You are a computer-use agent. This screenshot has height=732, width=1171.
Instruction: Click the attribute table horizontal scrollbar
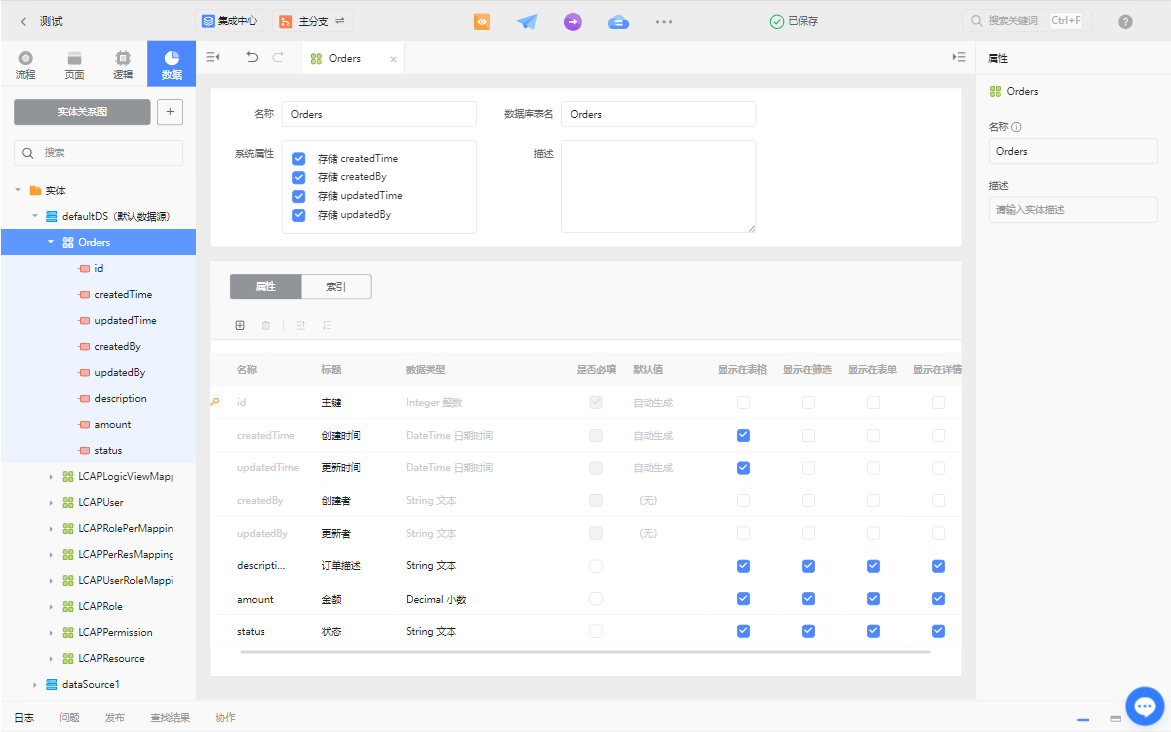(x=586, y=652)
